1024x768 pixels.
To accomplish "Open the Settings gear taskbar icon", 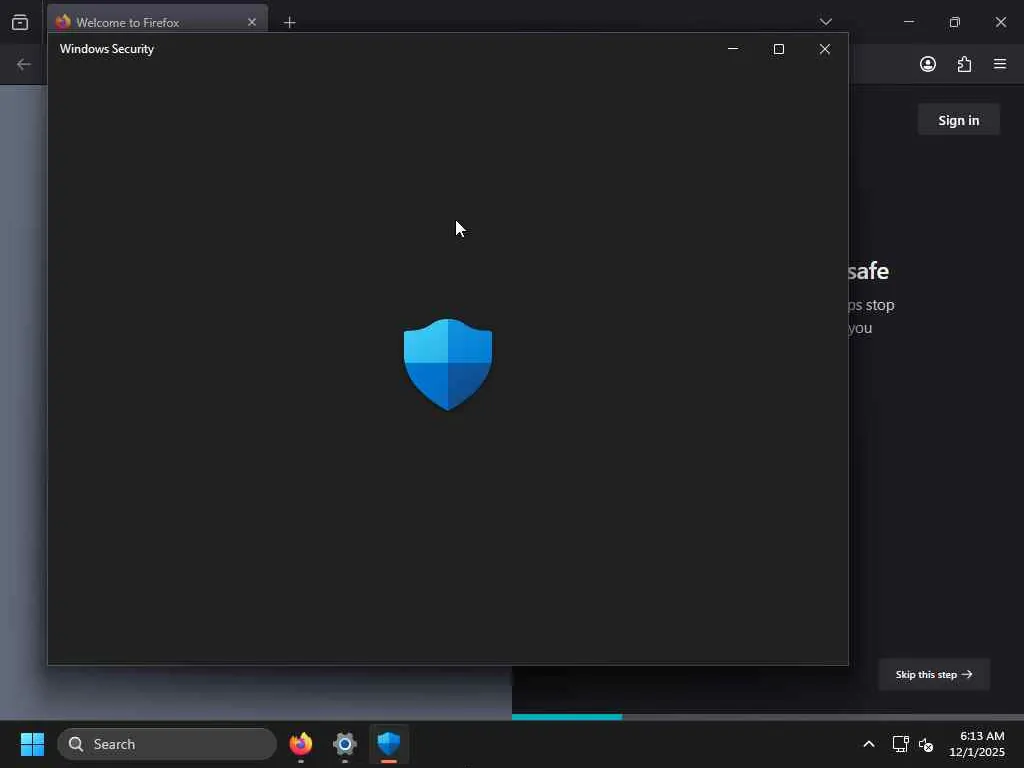I will pyautogui.click(x=345, y=744).
